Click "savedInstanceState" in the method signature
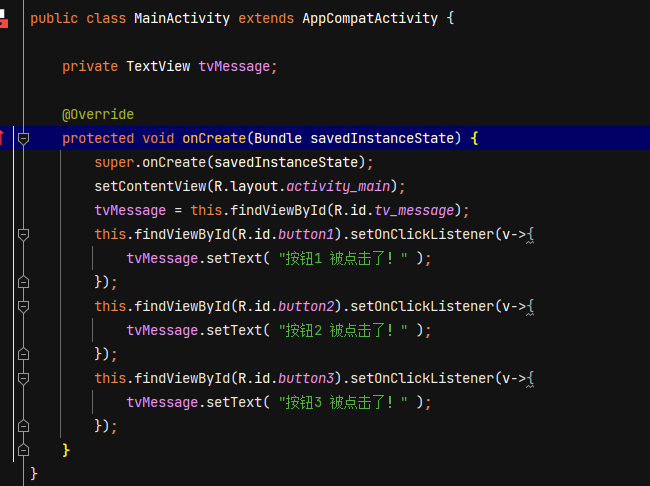 pos(382,139)
